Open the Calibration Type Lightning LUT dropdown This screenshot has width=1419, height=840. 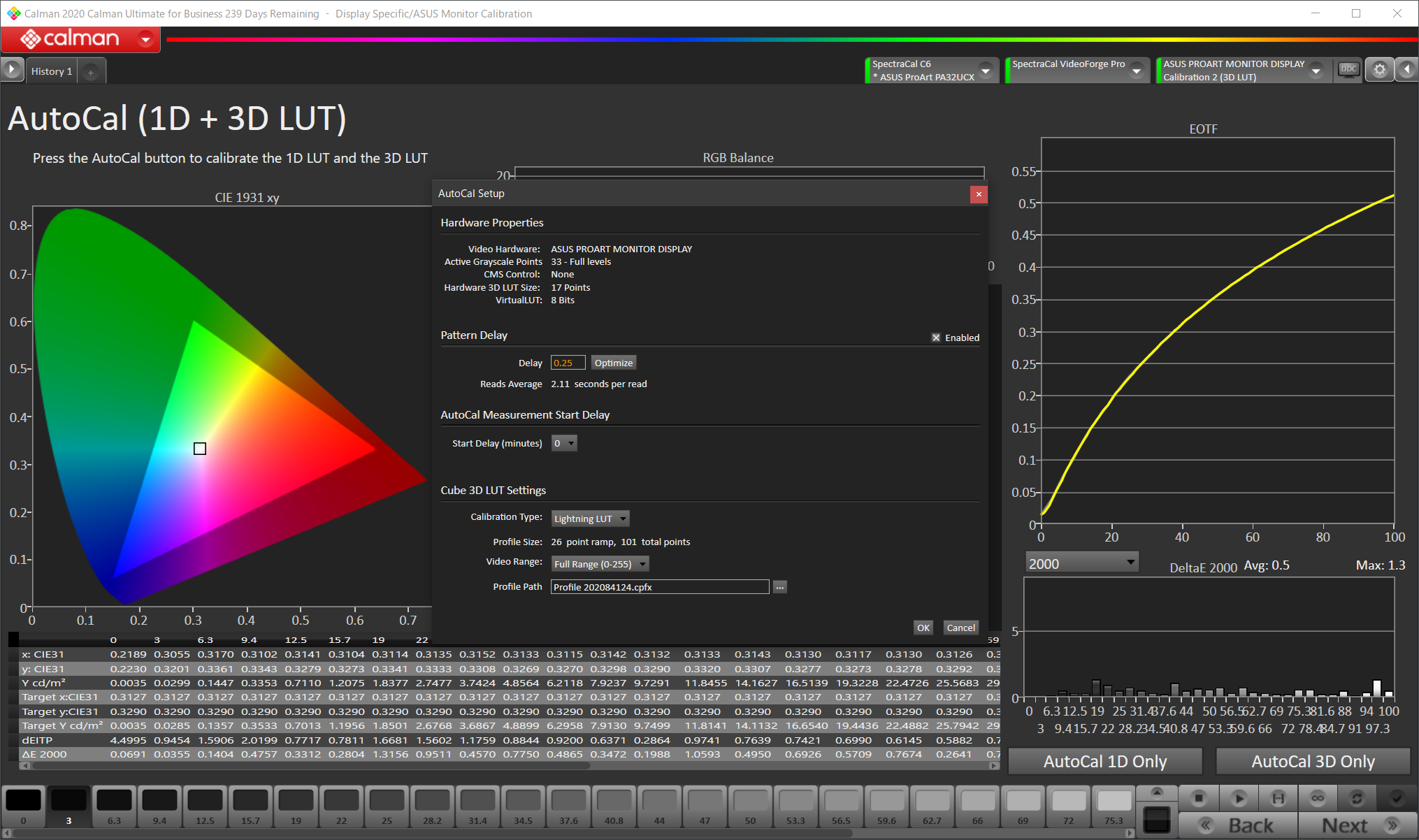point(591,519)
